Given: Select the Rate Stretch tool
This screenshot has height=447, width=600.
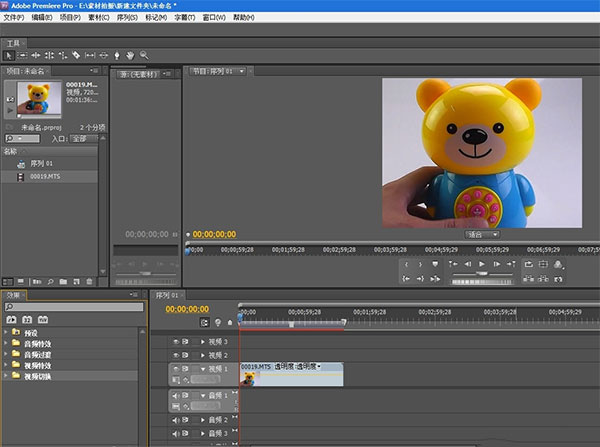Looking at the screenshot, I should pos(63,55).
